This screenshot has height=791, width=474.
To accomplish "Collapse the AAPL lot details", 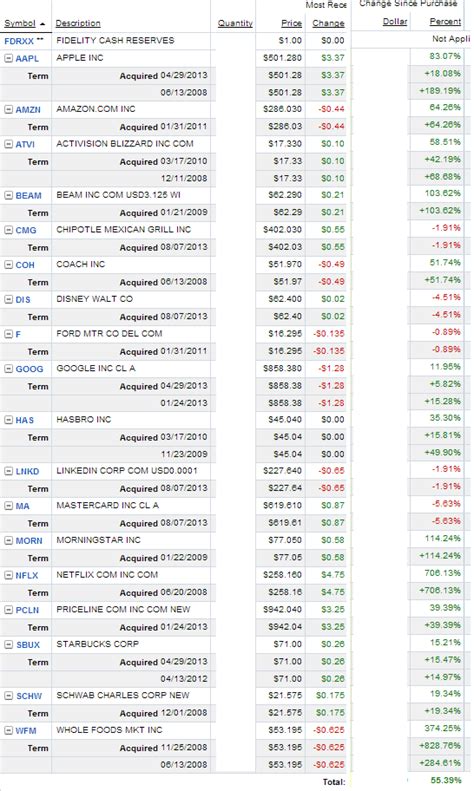I will point(8,59).
